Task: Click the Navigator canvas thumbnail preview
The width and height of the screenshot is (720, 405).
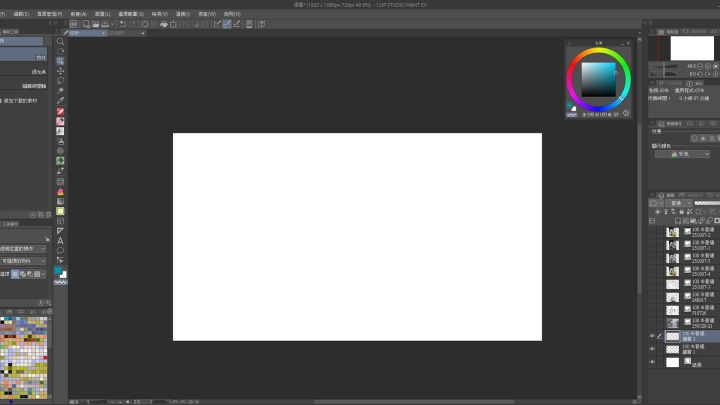Action: [x=691, y=47]
